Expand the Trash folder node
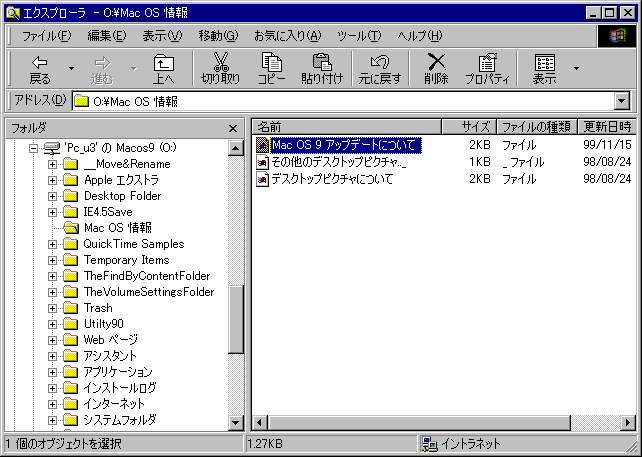642x457 pixels. (52, 308)
